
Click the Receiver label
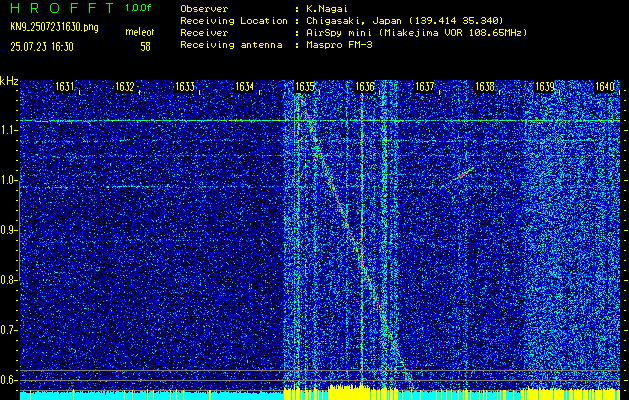point(204,33)
